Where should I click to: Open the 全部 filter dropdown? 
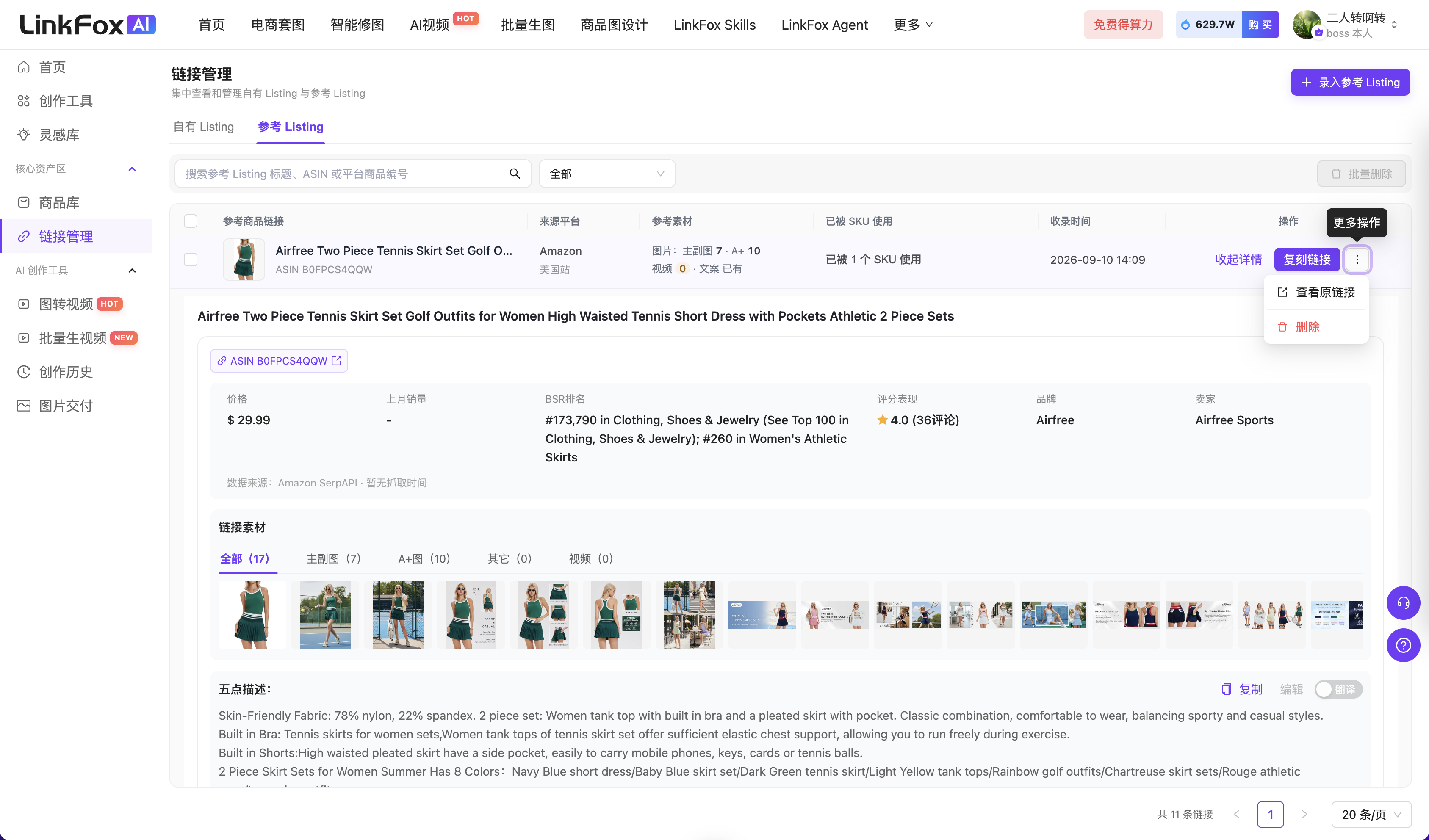[x=607, y=174]
